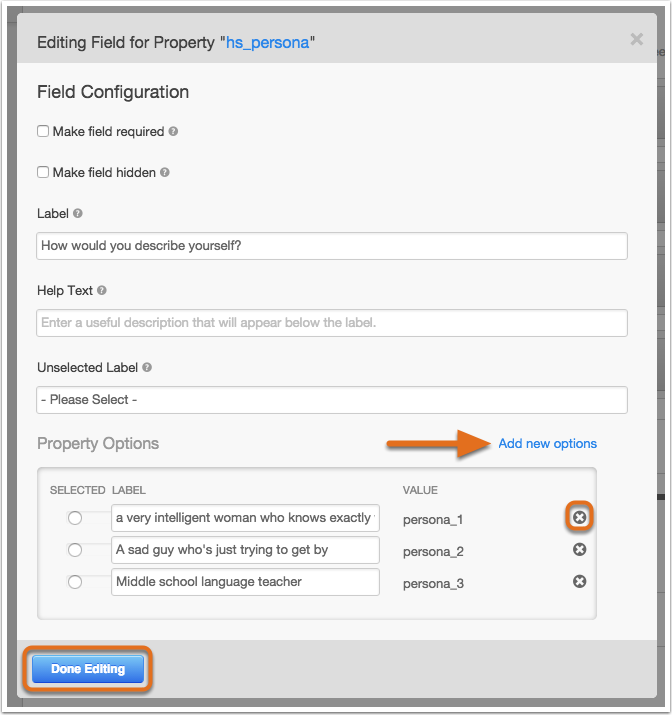Screen dimensions: 672x715
Task: Close the Editing Field dialog
Action: (x=637, y=39)
